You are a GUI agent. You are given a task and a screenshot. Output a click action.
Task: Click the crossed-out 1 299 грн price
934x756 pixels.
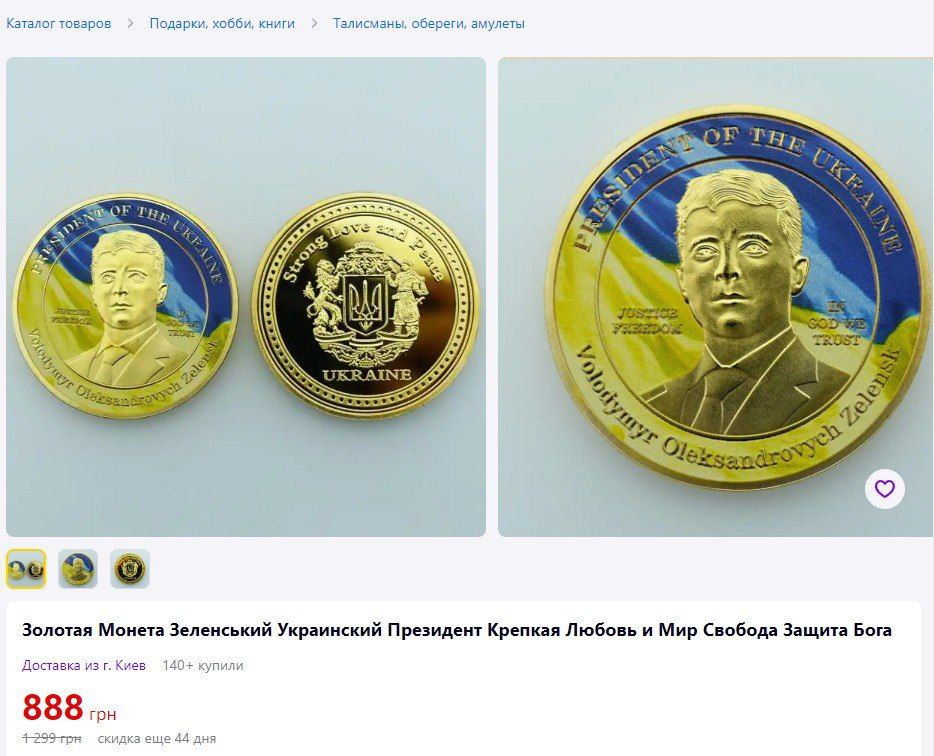[52, 739]
